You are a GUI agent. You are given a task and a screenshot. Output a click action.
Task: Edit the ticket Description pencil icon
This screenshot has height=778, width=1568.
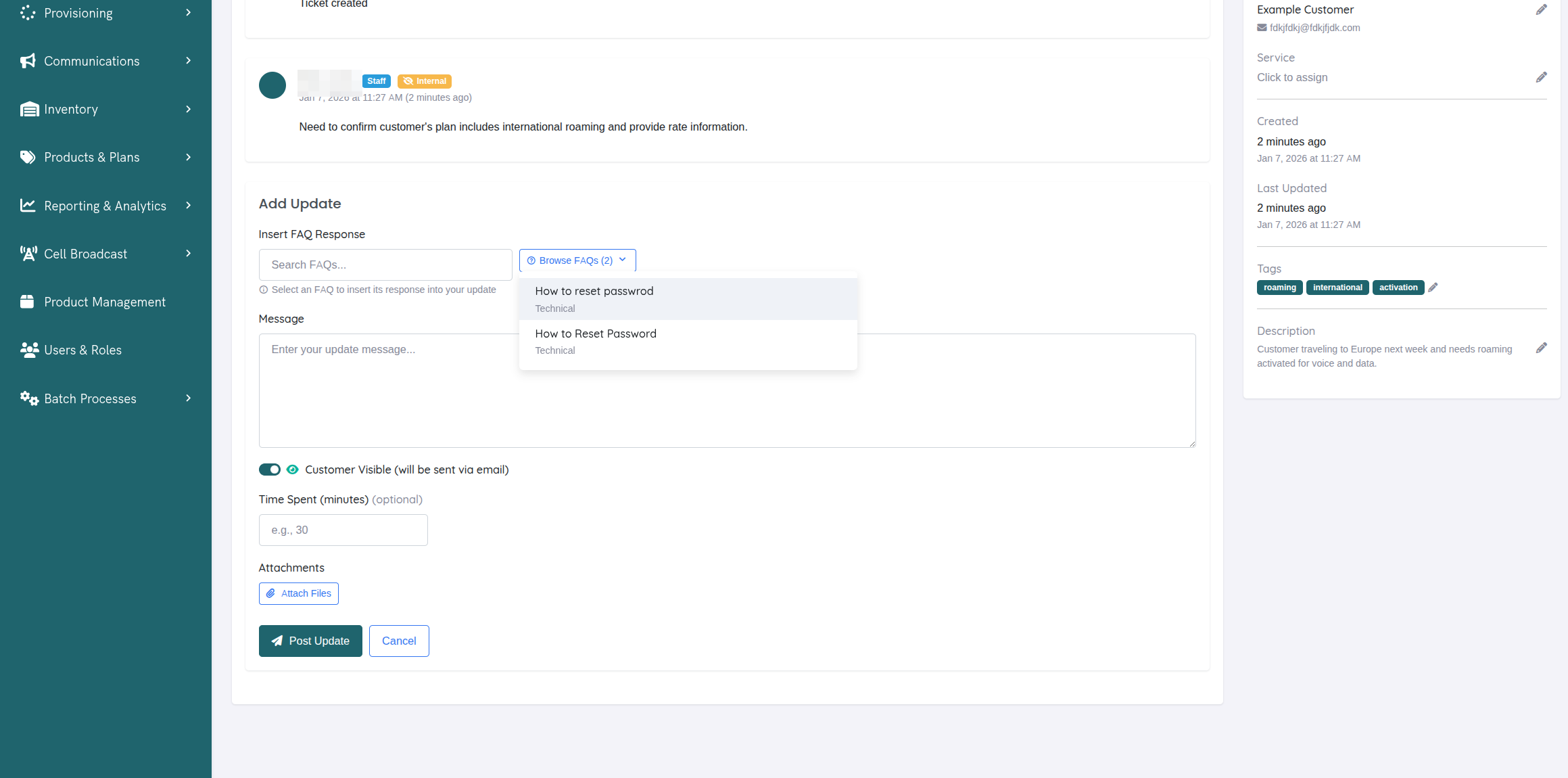pyautogui.click(x=1541, y=348)
